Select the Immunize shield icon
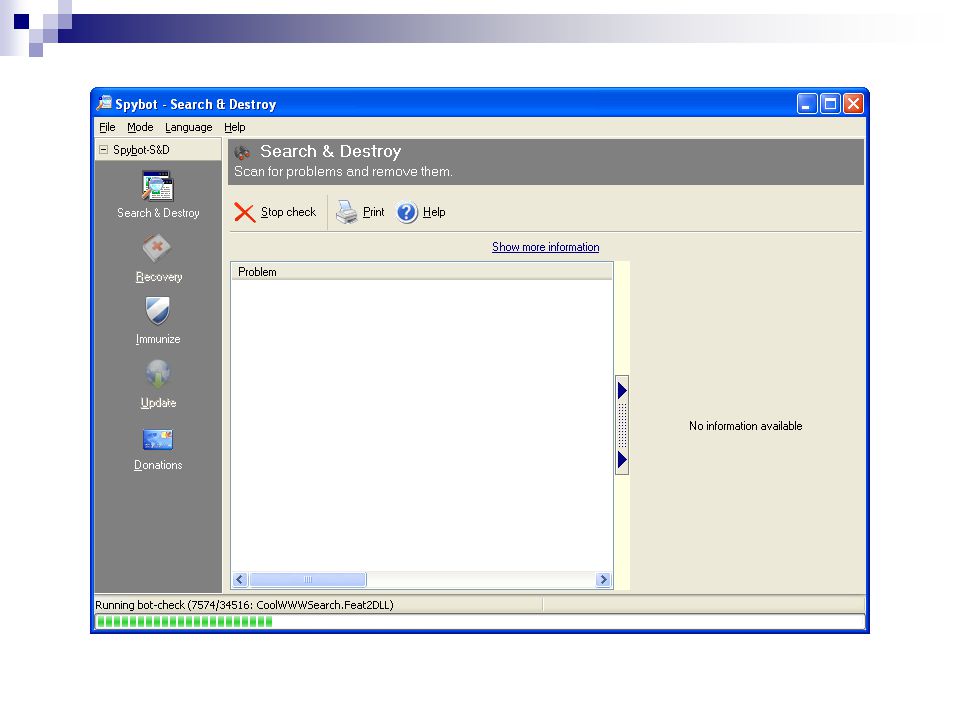The height and width of the screenshot is (720, 960). click(x=157, y=310)
